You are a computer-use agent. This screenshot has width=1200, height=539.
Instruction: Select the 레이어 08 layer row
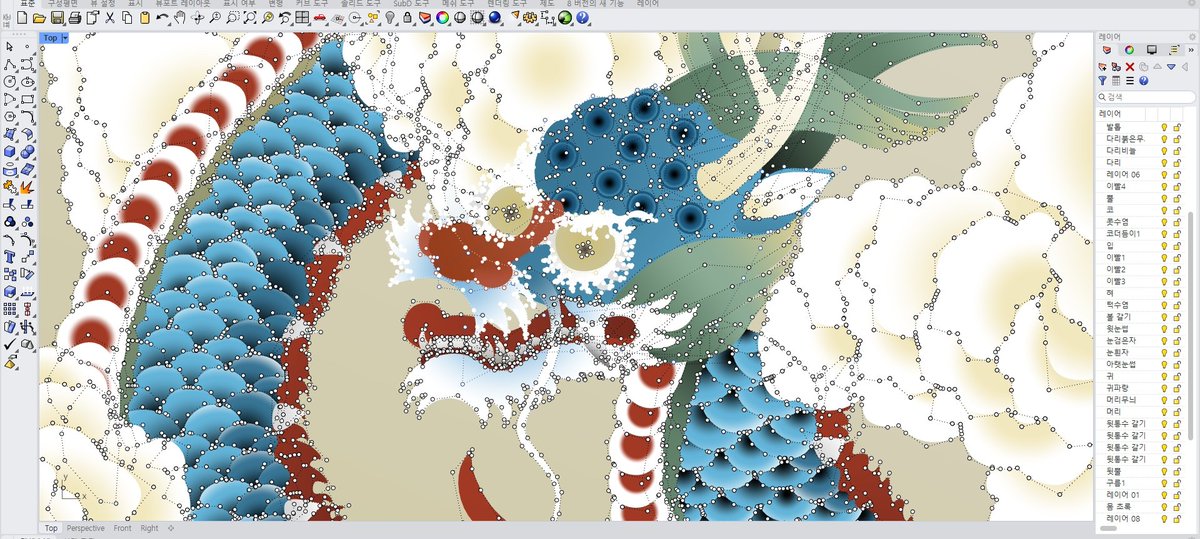[x=1144, y=519]
